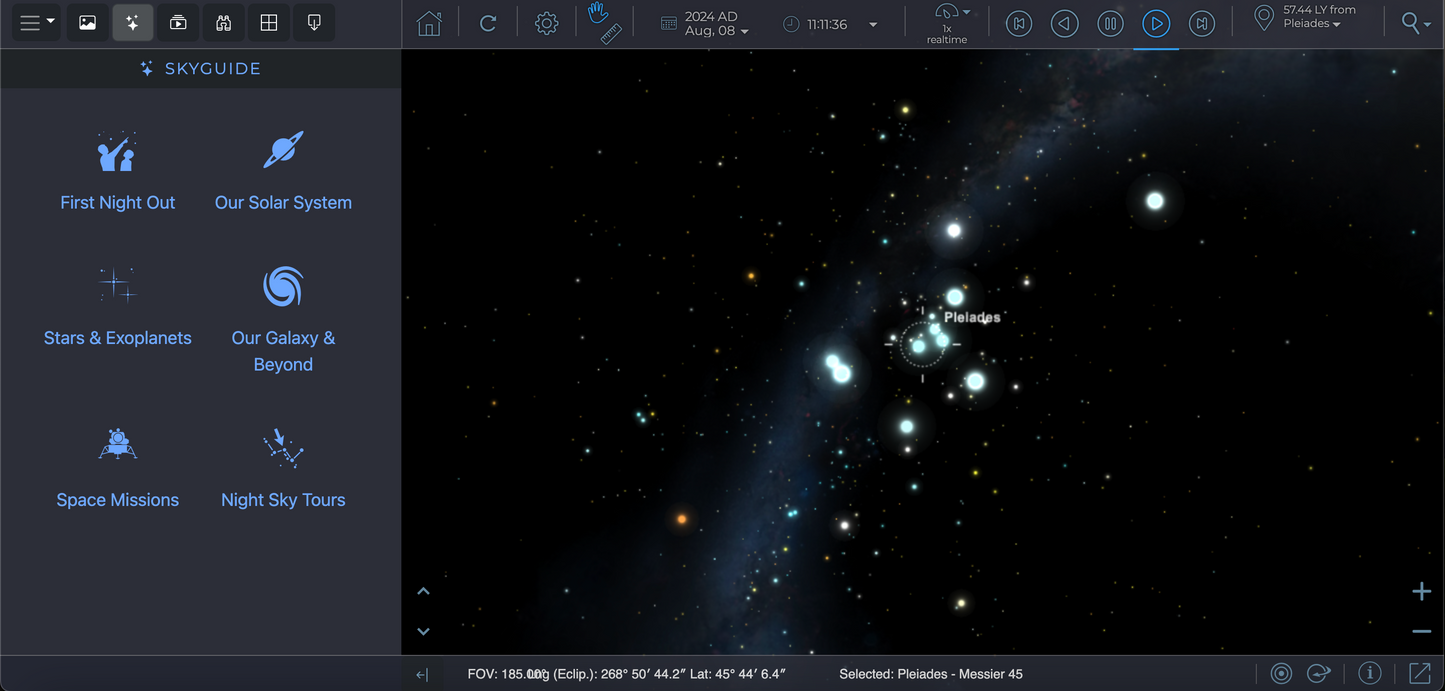
Task: Pause the time flow
Action: [1110, 24]
